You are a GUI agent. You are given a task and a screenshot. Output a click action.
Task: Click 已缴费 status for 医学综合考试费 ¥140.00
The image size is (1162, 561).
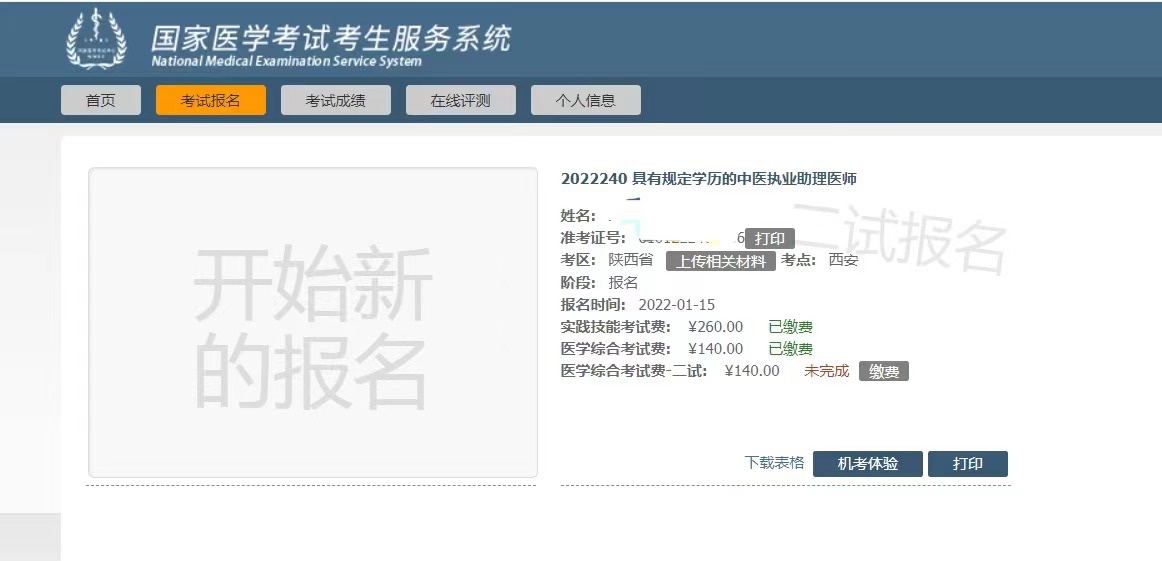[x=790, y=349]
